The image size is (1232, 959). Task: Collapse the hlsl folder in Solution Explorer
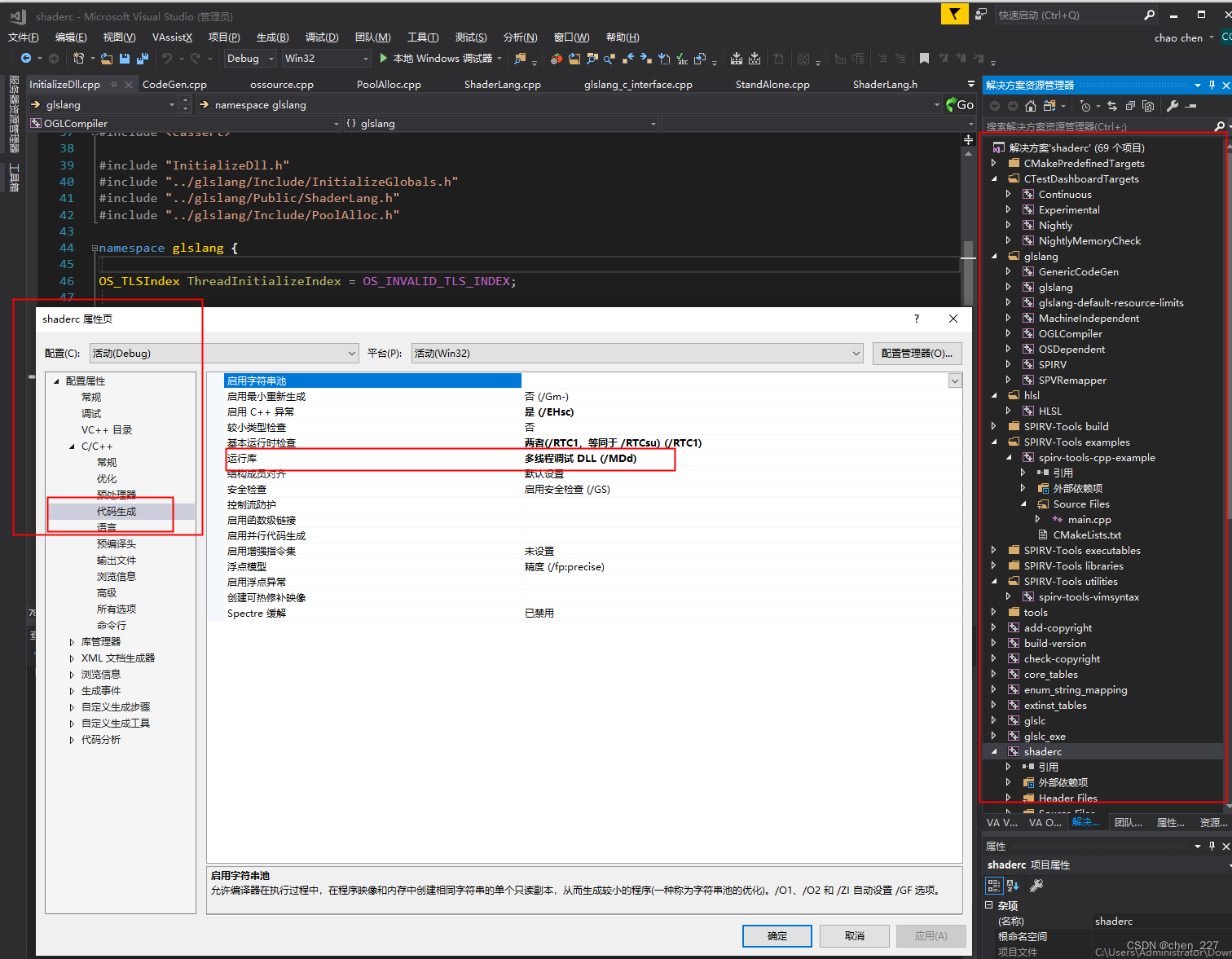click(x=994, y=395)
